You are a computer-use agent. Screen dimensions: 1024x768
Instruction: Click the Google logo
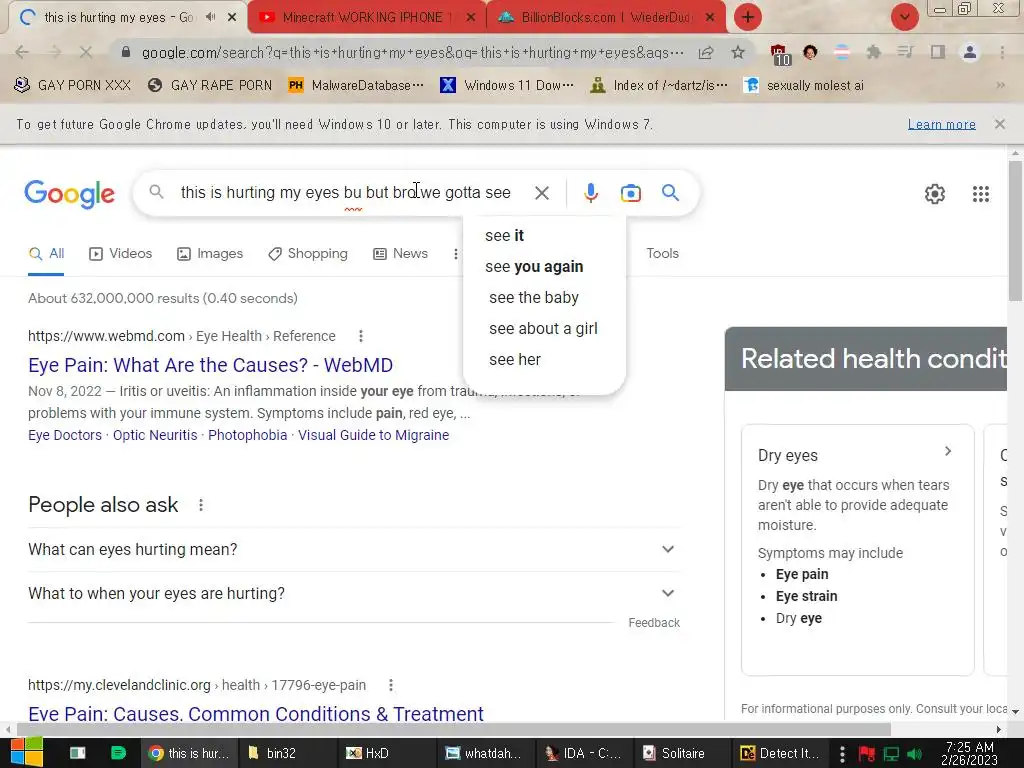(x=69, y=193)
